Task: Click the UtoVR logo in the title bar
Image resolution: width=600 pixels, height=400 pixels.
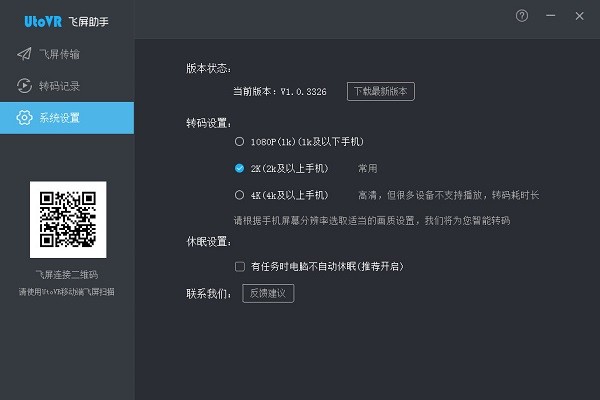Action: click(x=44, y=19)
